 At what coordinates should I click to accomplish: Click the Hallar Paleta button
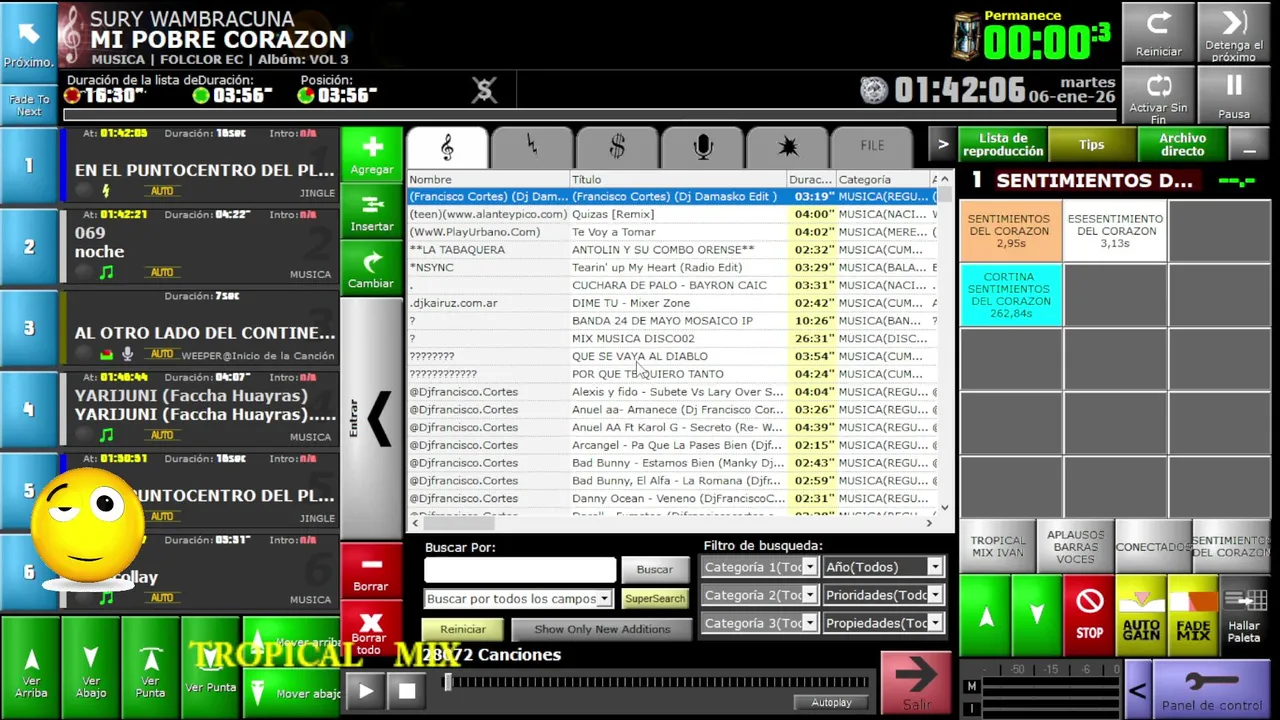coord(1245,616)
